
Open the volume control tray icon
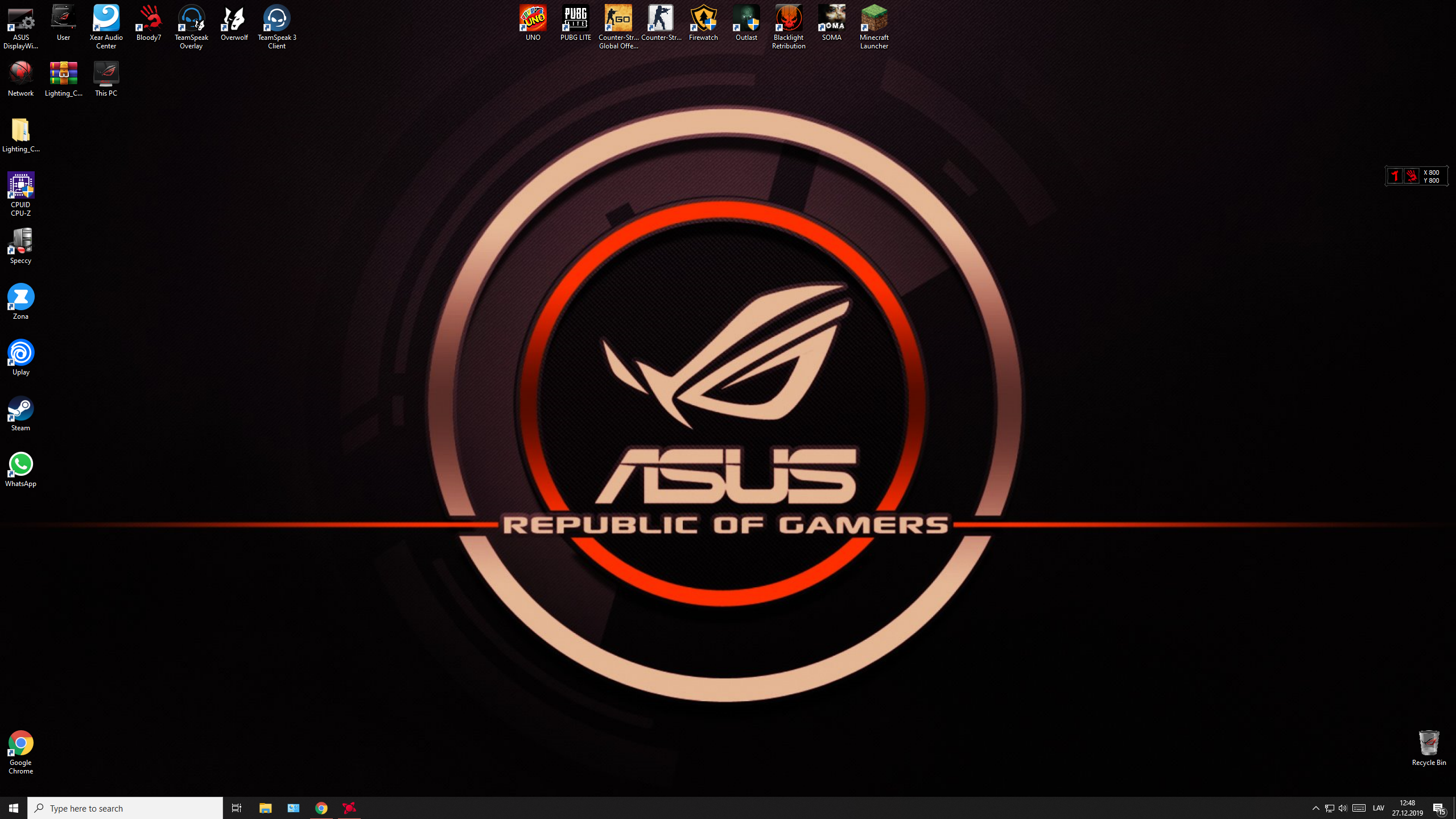pyautogui.click(x=1343, y=808)
